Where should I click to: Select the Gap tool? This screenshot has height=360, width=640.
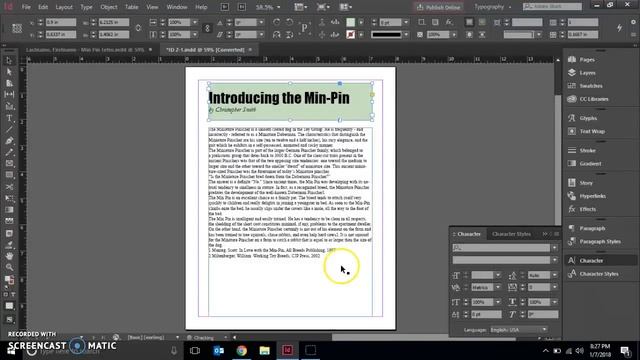(9, 95)
